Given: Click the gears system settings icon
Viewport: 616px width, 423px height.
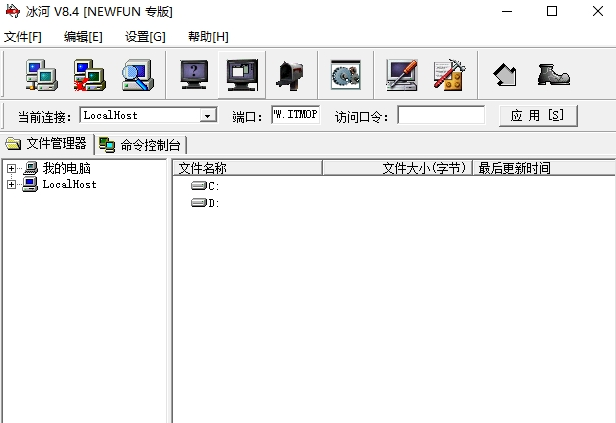Looking at the screenshot, I should [346, 75].
